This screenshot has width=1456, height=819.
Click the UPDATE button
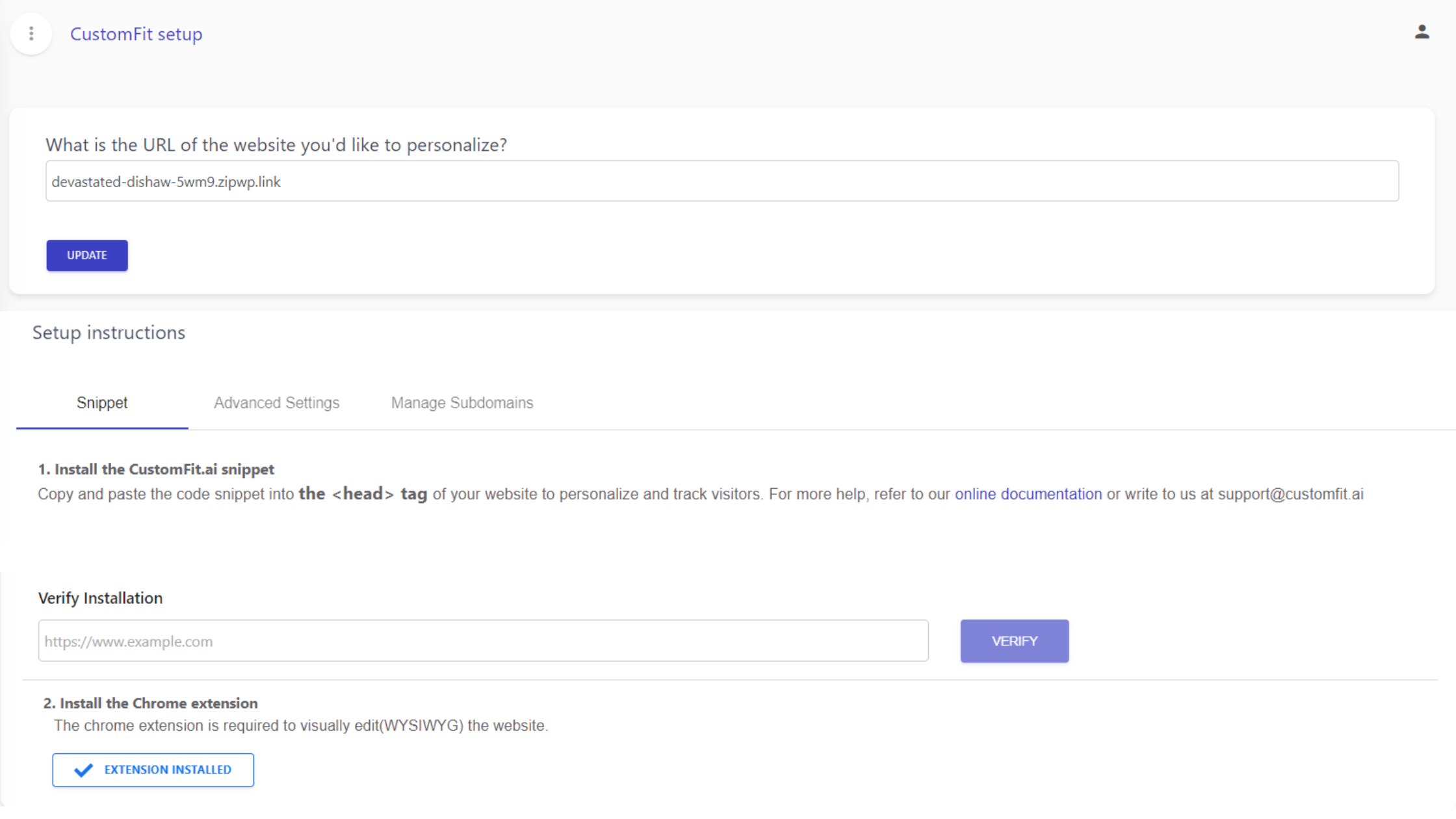pos(87,255)
